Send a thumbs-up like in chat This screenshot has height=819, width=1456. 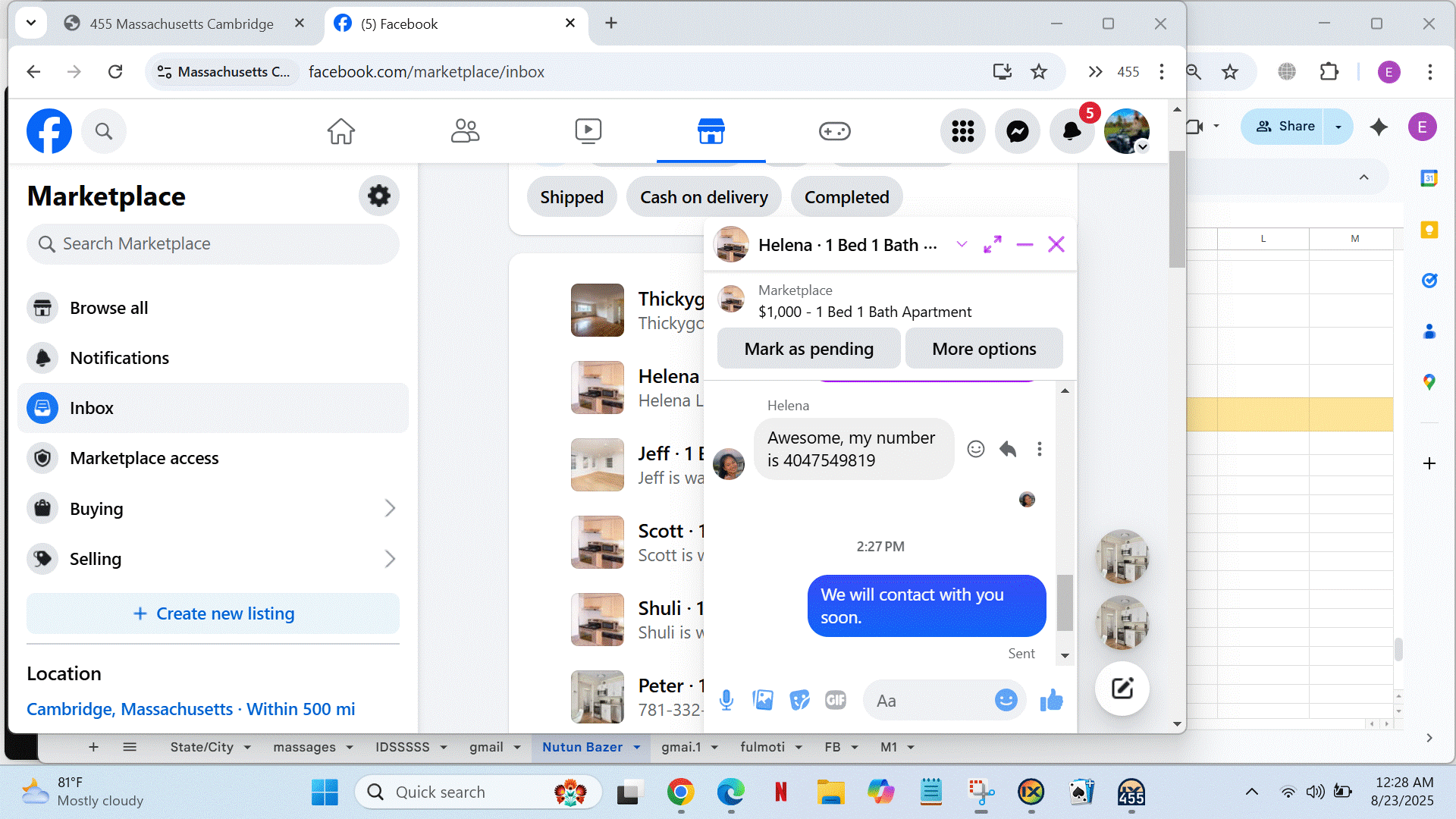click(x=1051, y=700)
